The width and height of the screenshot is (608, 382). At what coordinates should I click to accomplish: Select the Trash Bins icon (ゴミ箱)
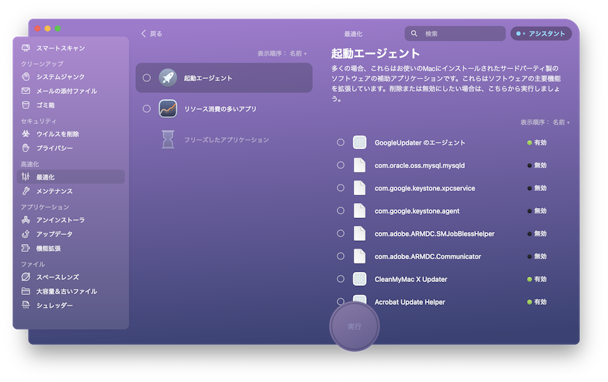click(26, 105)
